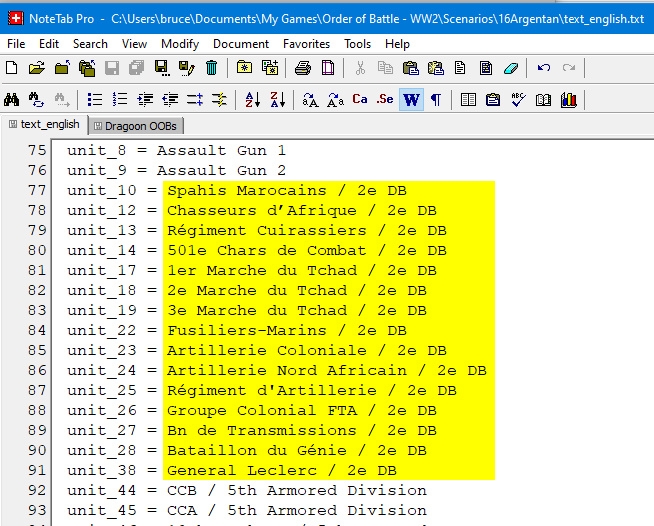Toggle paragraph marks with the pilcrow icon
The height and width of the screenshot is (526, 654).
click(435, 99)
